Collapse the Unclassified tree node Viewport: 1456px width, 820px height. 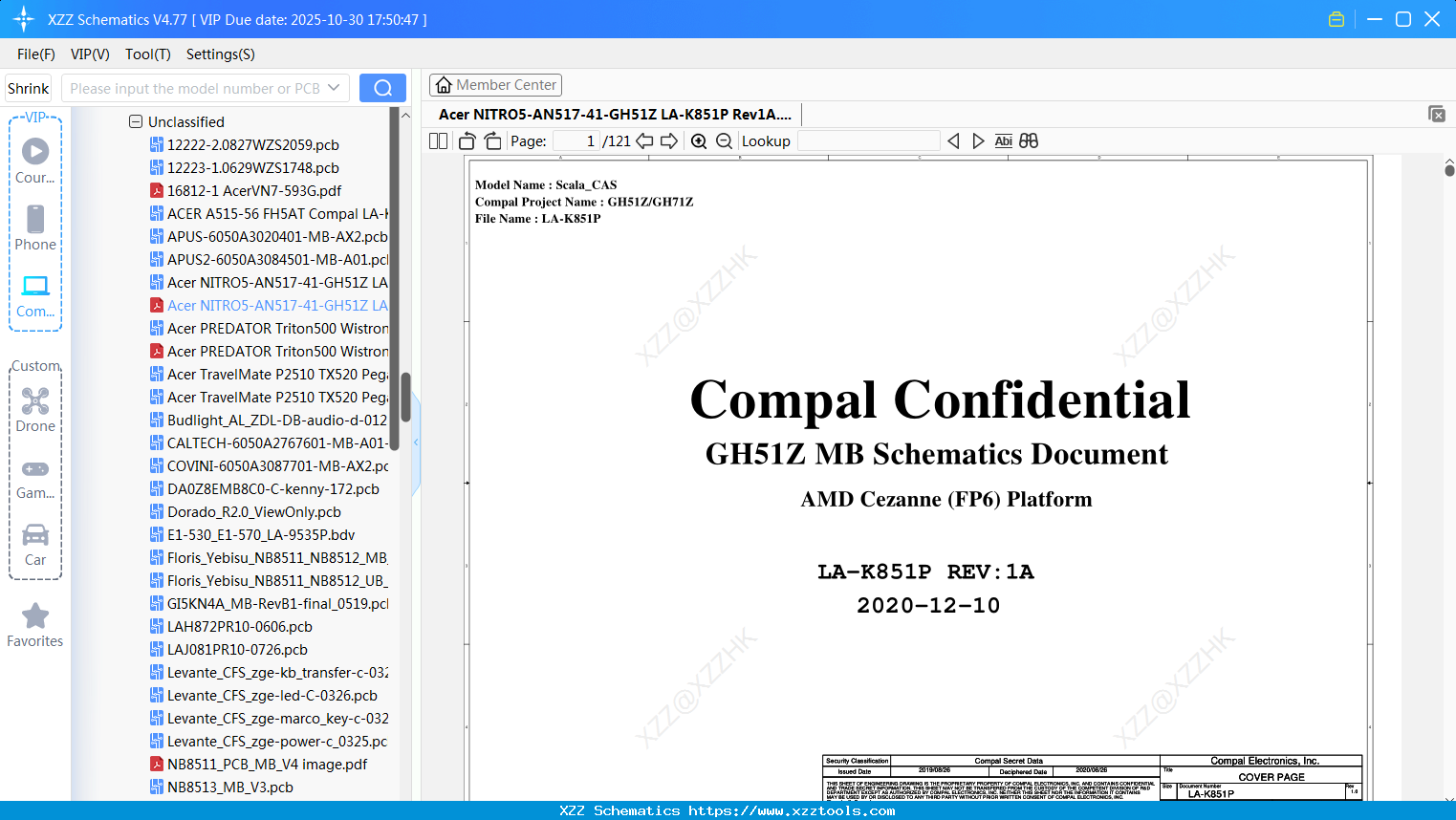point(136,122)
